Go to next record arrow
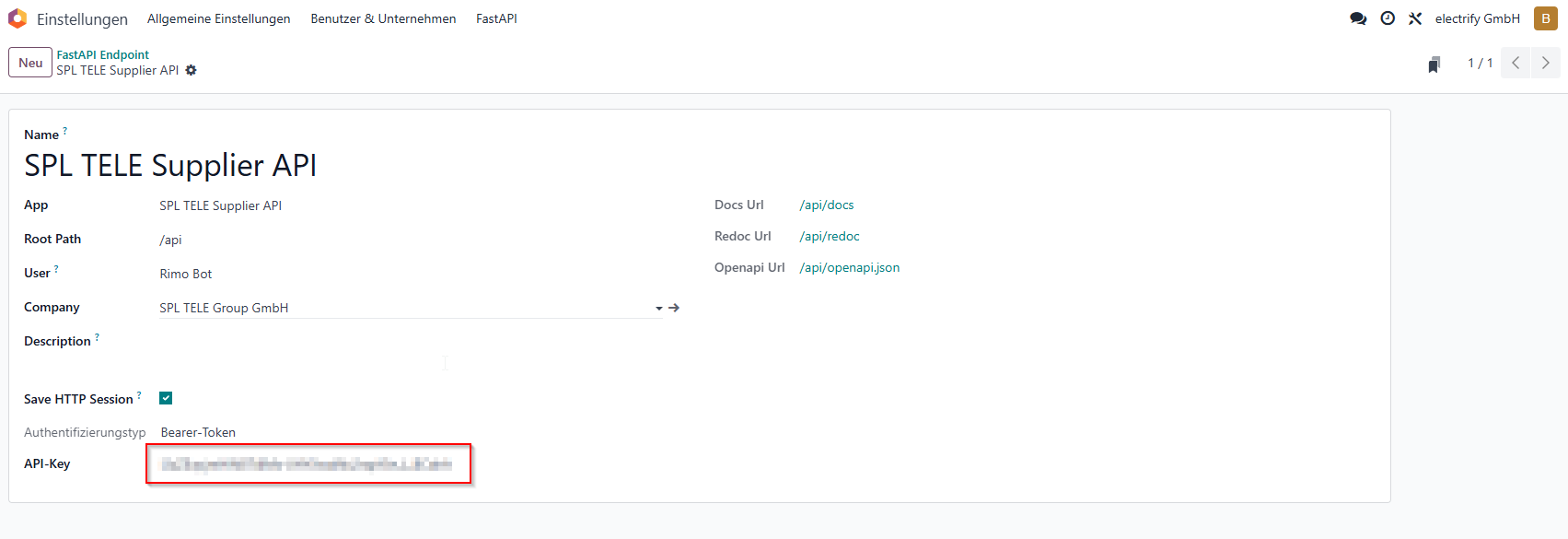Viewport: 1568px width, 539px height. coord(1545,63)
